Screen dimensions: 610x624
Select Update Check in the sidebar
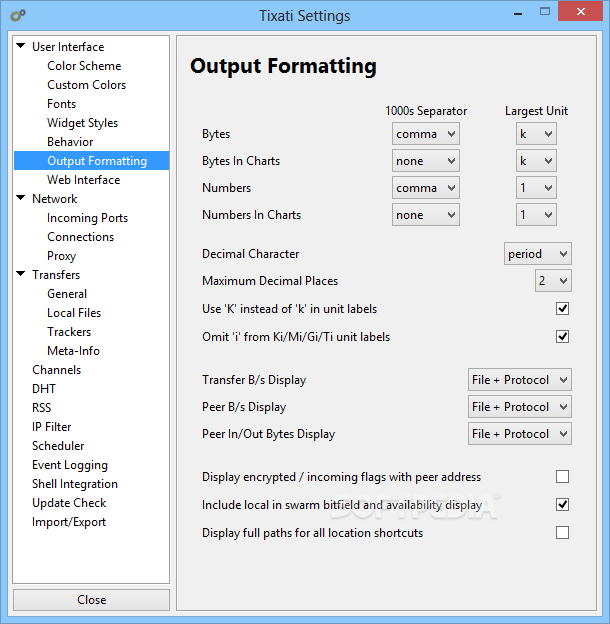[x=69, y=503]
